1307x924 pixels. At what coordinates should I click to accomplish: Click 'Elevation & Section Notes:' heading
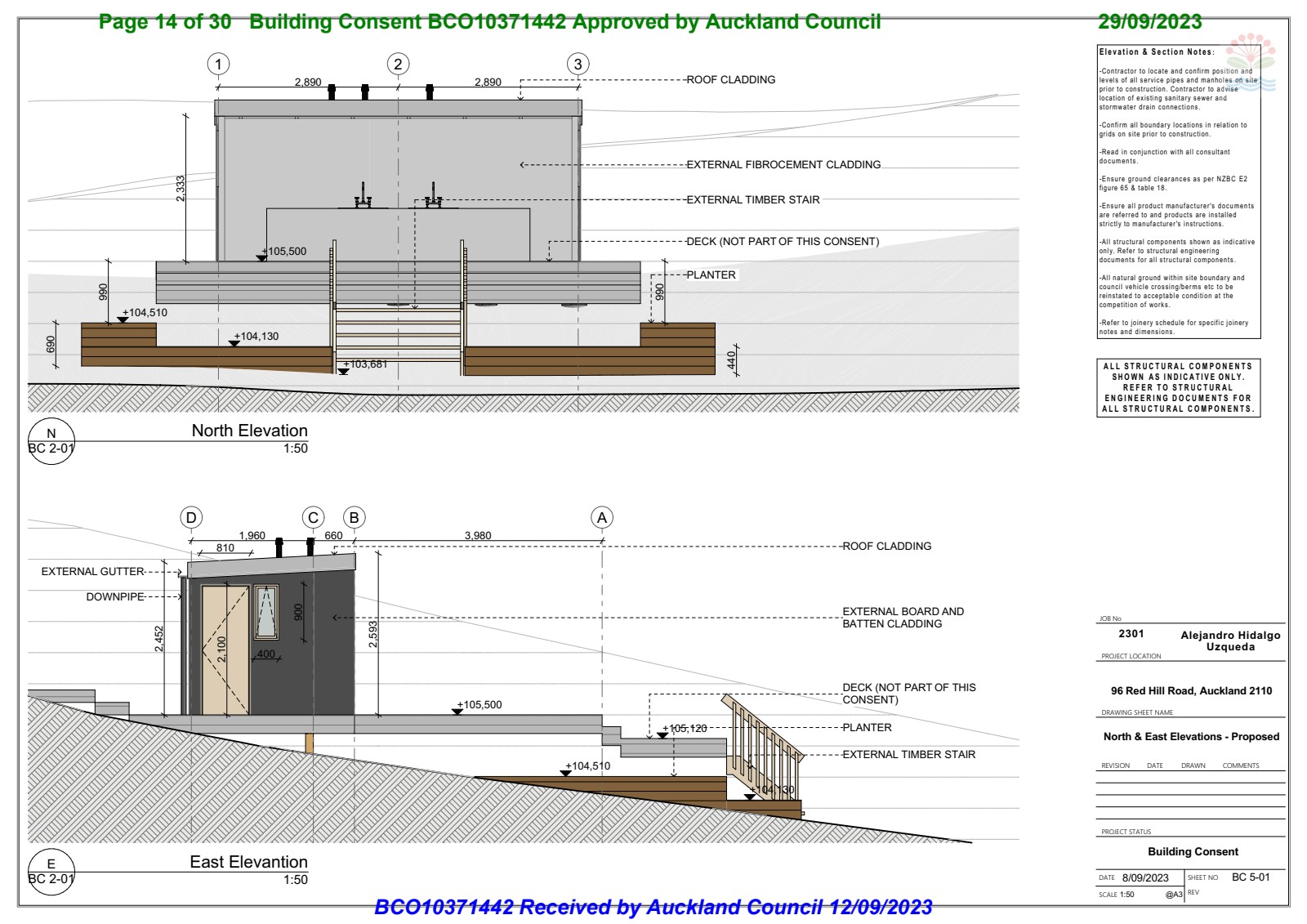[1157, 51]
